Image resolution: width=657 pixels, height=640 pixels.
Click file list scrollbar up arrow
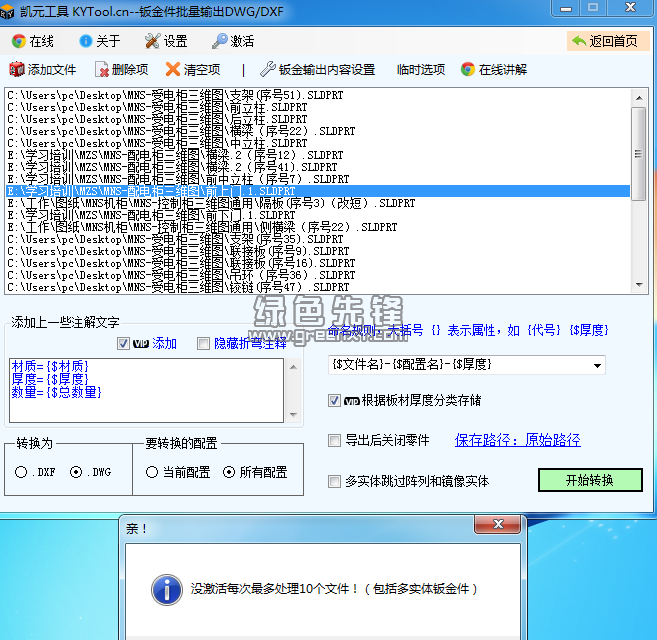point(639,98)
